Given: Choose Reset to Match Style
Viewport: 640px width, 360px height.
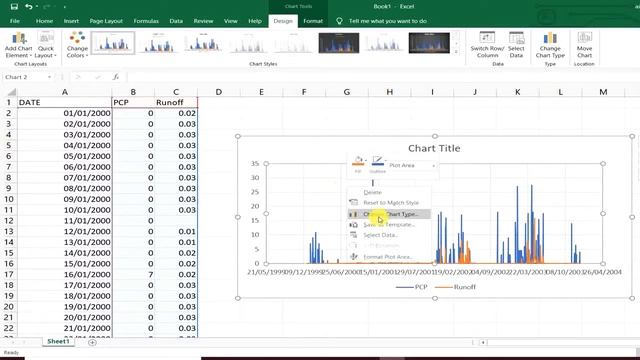Looking at the screenshot, I should click(389, 203).
